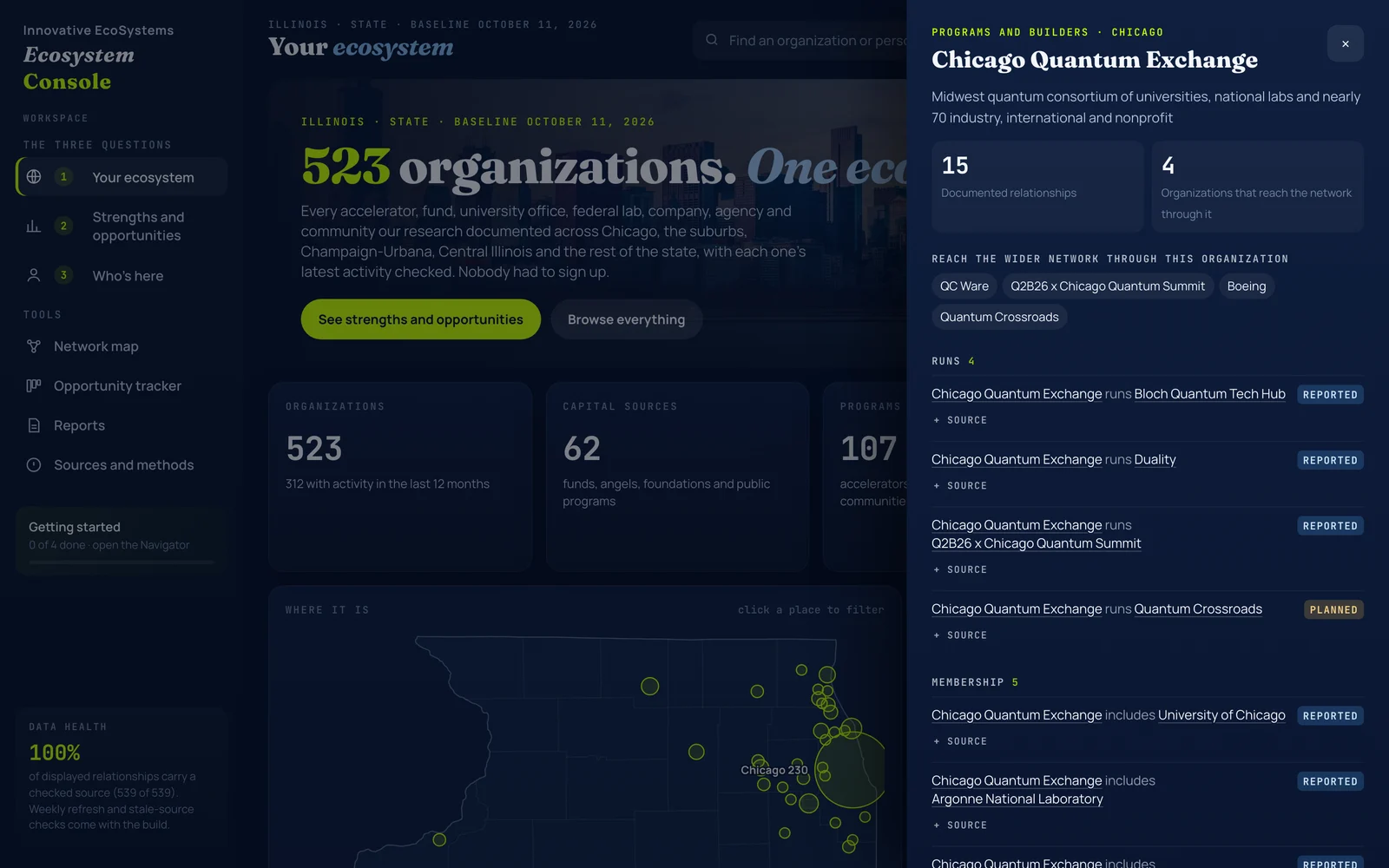Click the Getting started card
Image resolution: width=1389 pixels, height=868 pixels.
pos(122,542)
